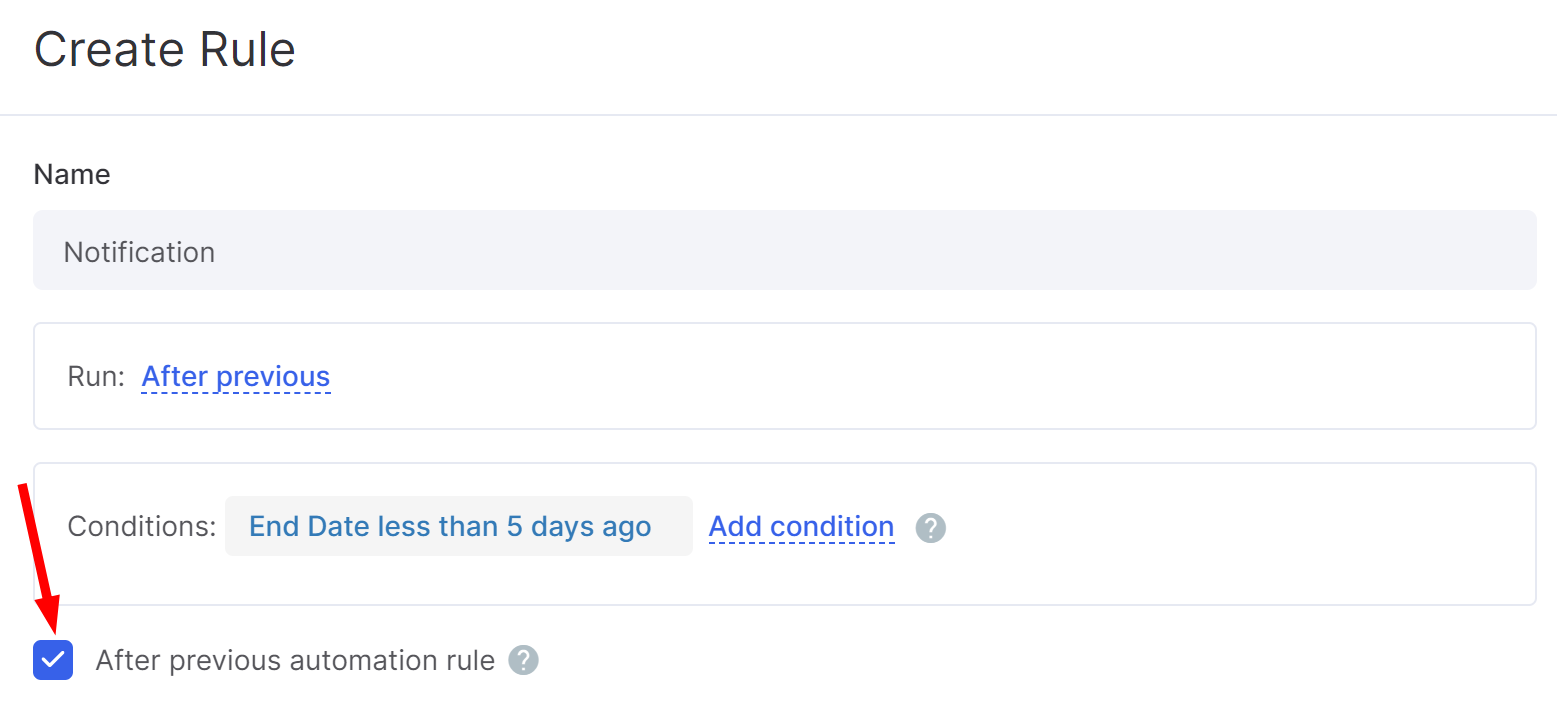The width and height of the screenshot is (1557, 715).
Task: Click the "Conditions:" label
Action: tap(142, 527)
